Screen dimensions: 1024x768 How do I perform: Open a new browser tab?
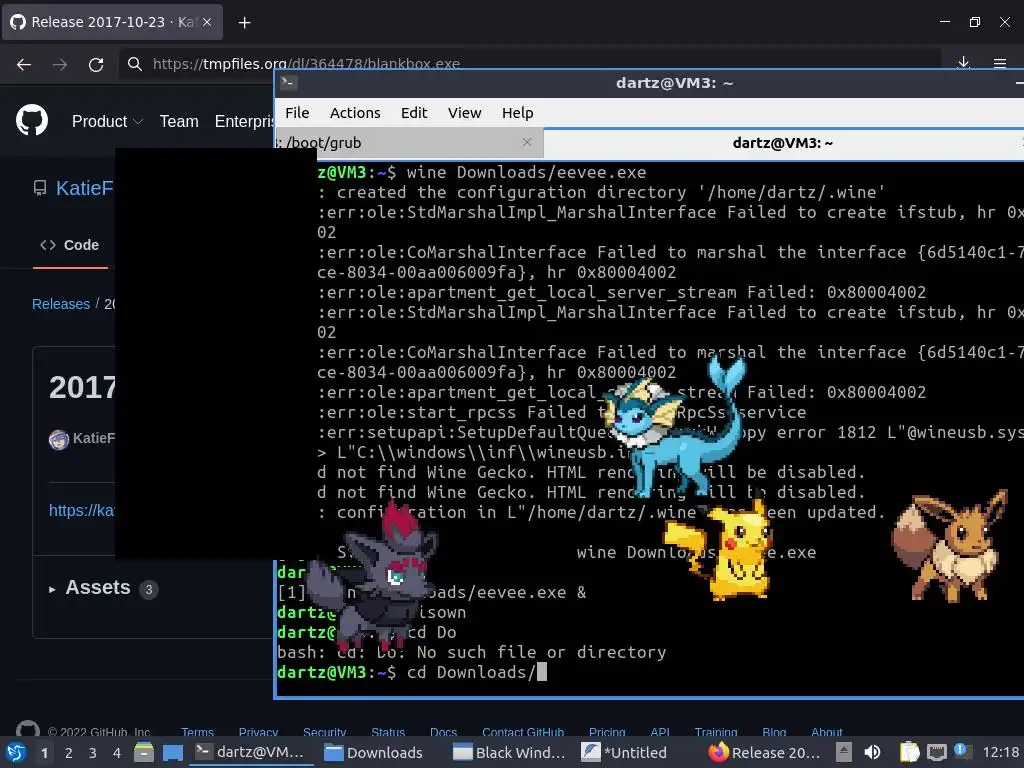pyautogui.click(x=244, y=23)
